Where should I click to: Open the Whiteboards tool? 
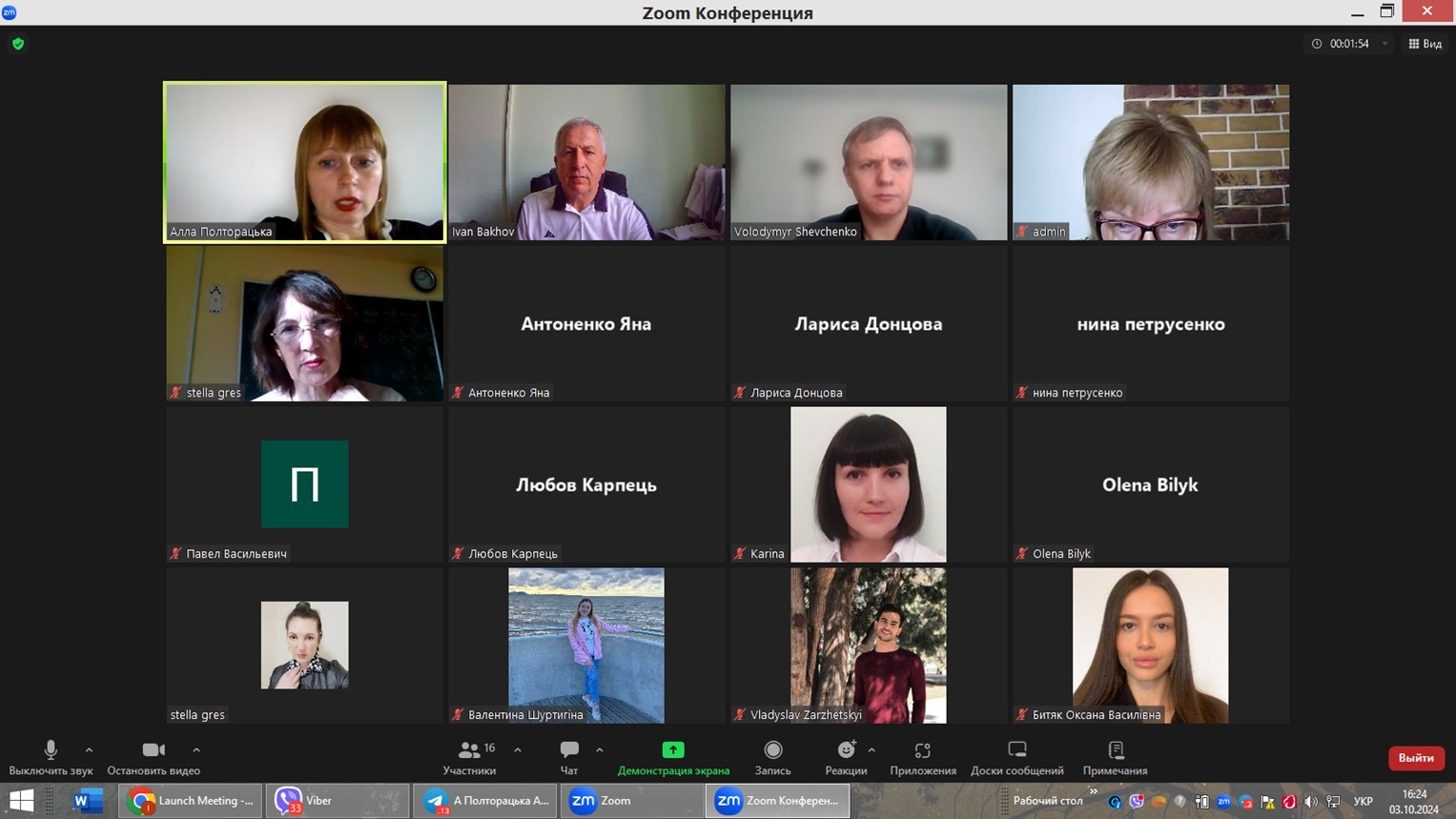tap(1016, 751)
